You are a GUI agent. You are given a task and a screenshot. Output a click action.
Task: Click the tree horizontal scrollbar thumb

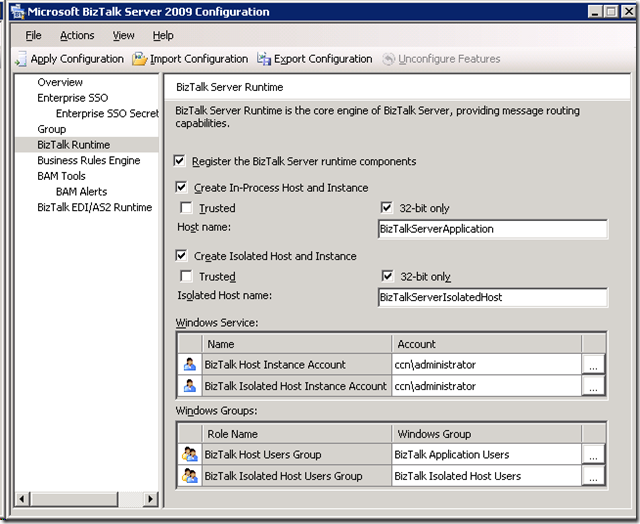click(75, 499)
